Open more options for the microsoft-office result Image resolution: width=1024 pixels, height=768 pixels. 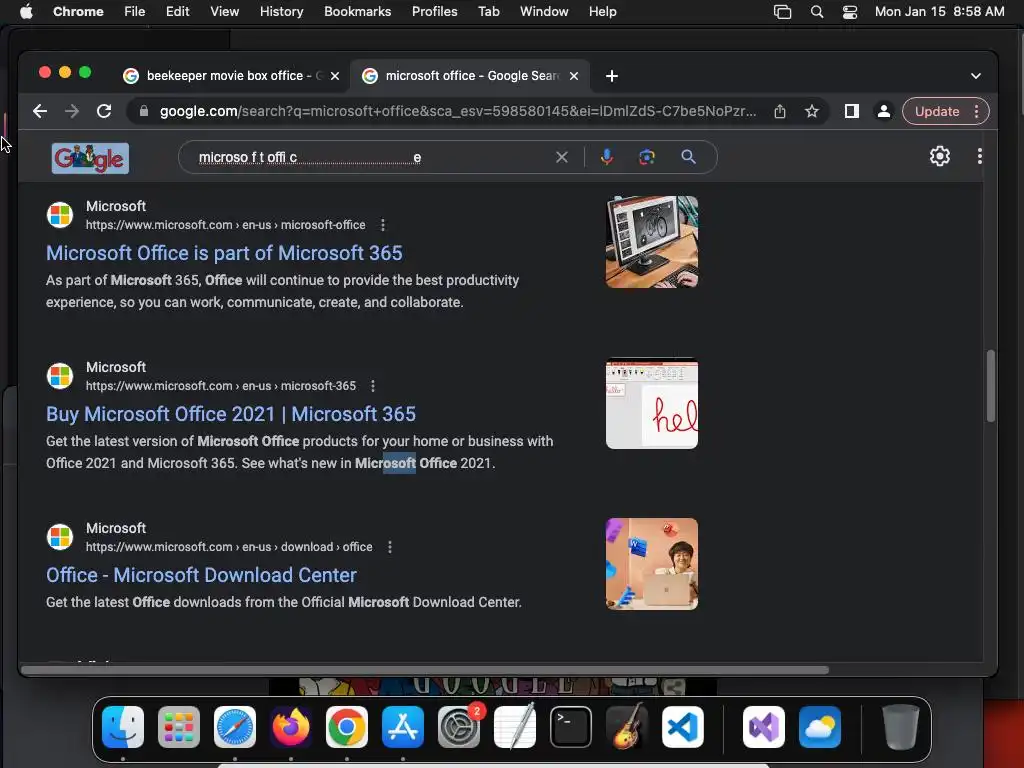[383, 225]
